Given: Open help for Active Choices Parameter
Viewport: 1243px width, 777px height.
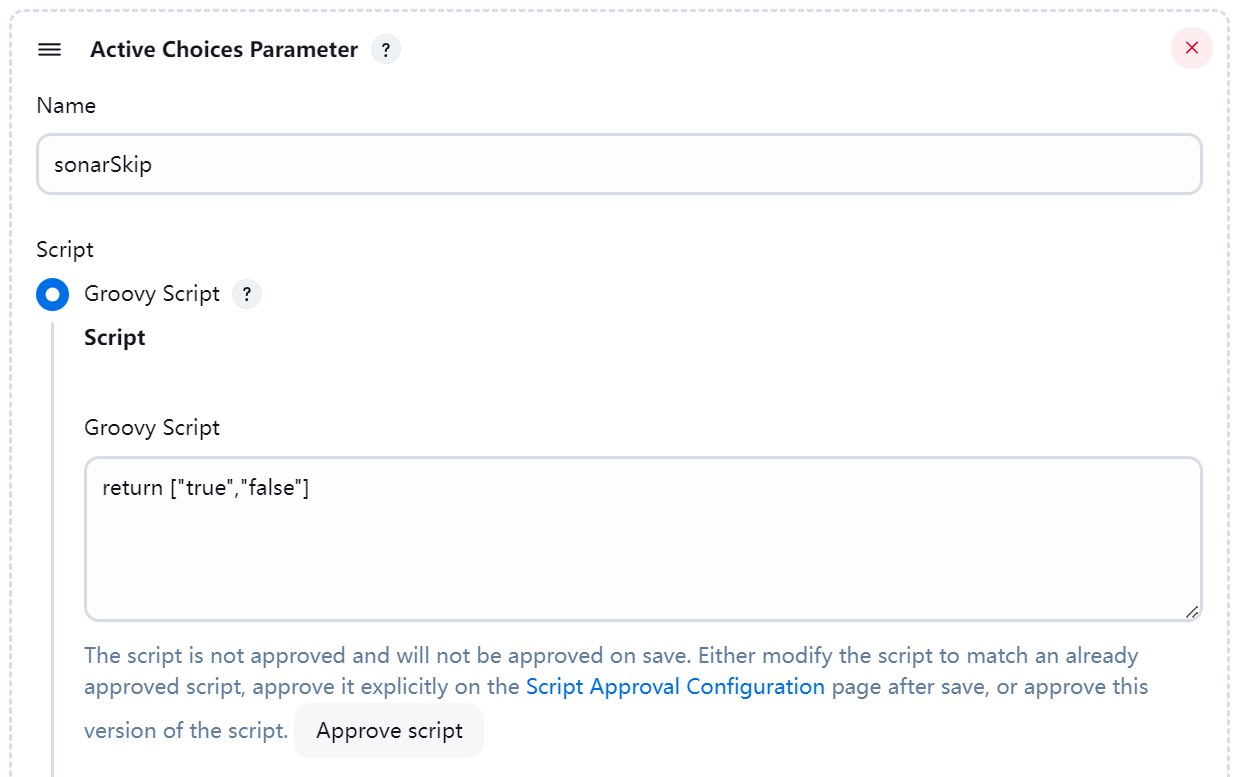Looking at the screenshot, I should tap(386, 50).
